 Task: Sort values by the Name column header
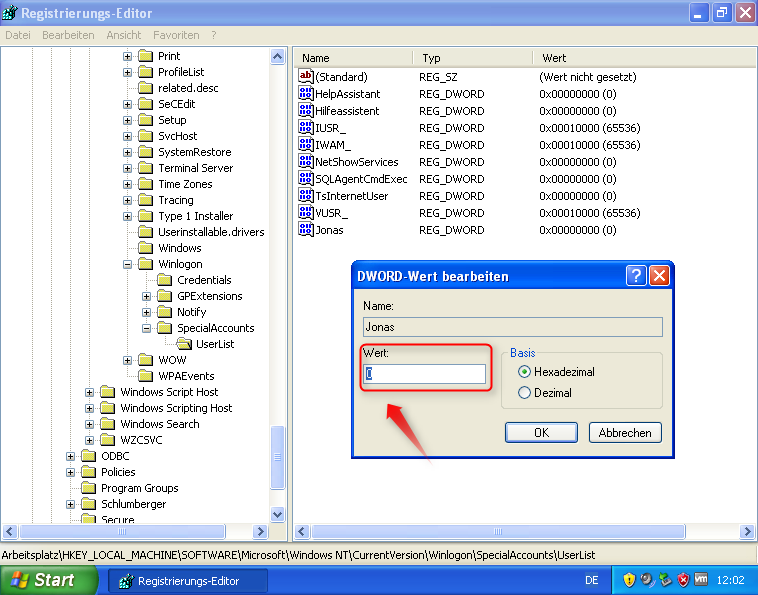pos(353,58)
